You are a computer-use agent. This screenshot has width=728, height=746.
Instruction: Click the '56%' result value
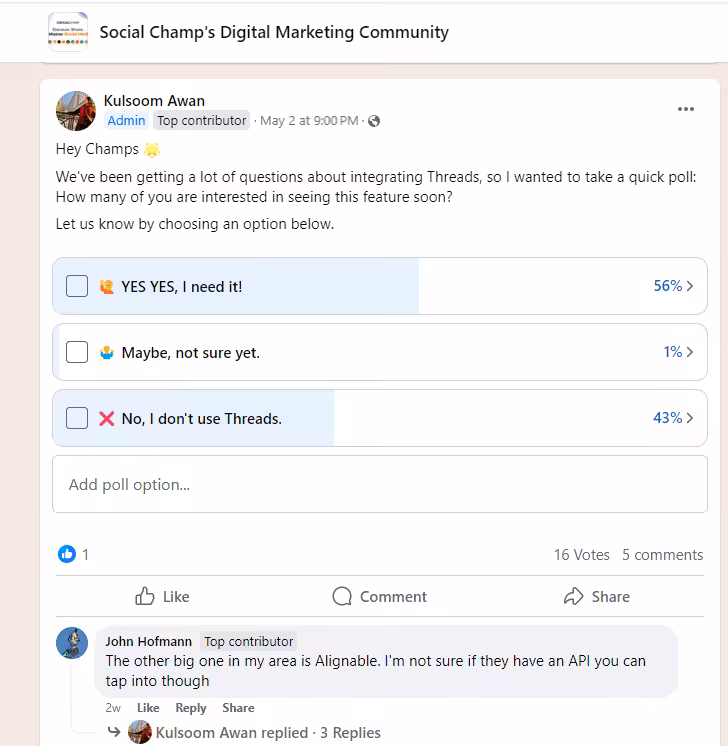[668, 286]
